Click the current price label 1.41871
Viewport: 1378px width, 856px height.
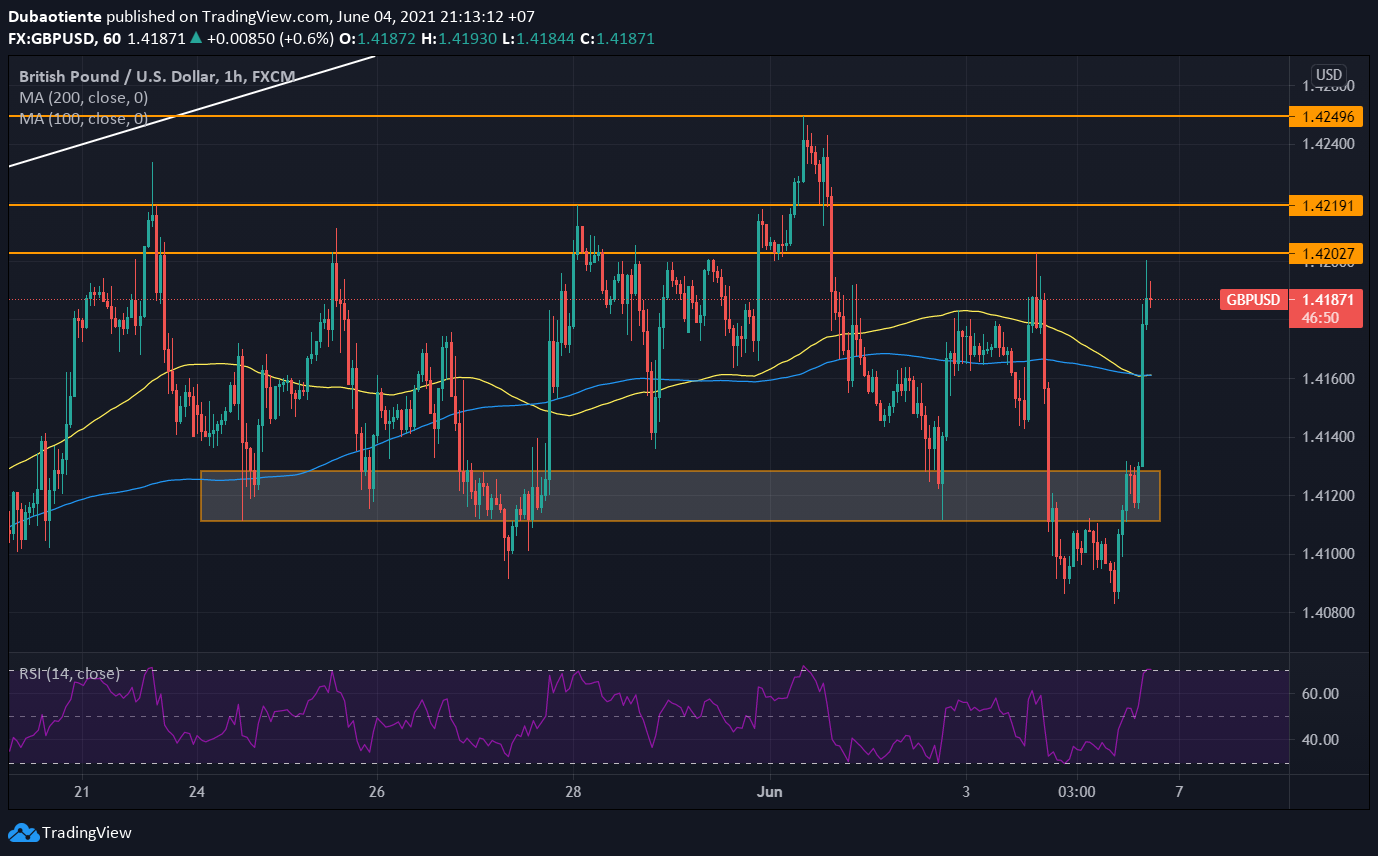click(1327, 299)
